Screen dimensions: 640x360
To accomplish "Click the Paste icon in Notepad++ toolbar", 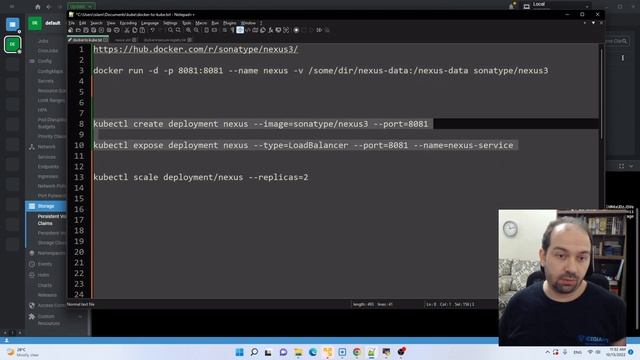I will point(142,30).
